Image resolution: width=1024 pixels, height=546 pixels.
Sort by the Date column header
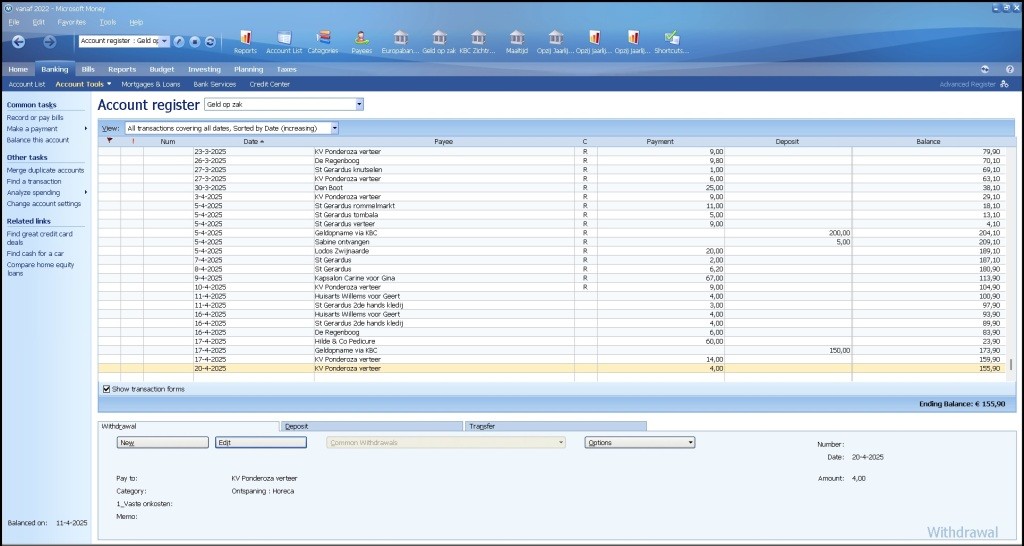coord(254,141)
